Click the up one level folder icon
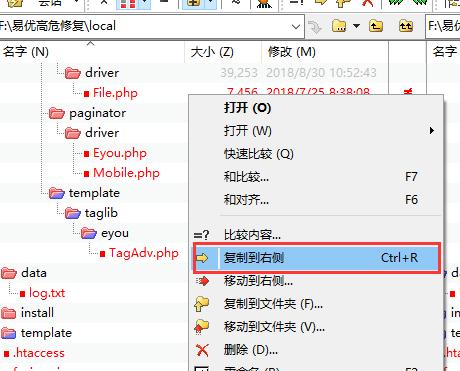Viewport: 460px width, 371px height. pos(376,26)
